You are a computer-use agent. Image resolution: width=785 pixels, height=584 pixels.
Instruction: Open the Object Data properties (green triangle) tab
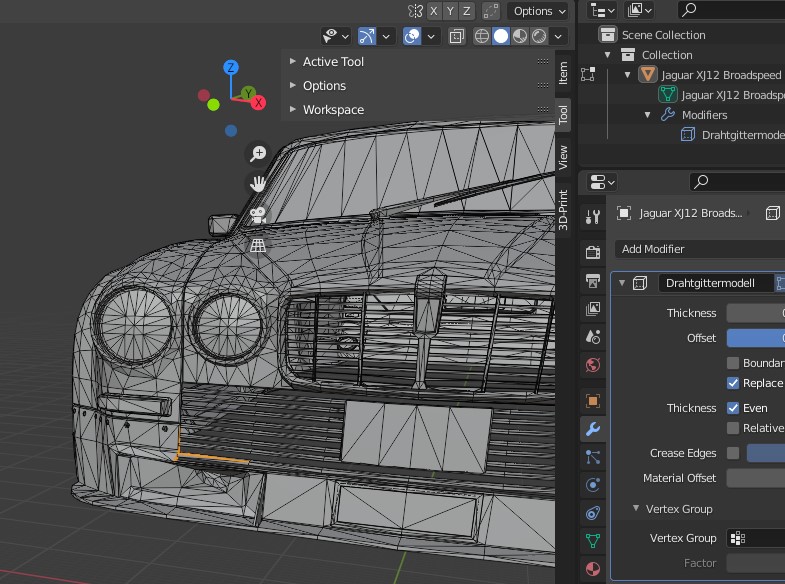pyautogui.click(x=593, y=541)
